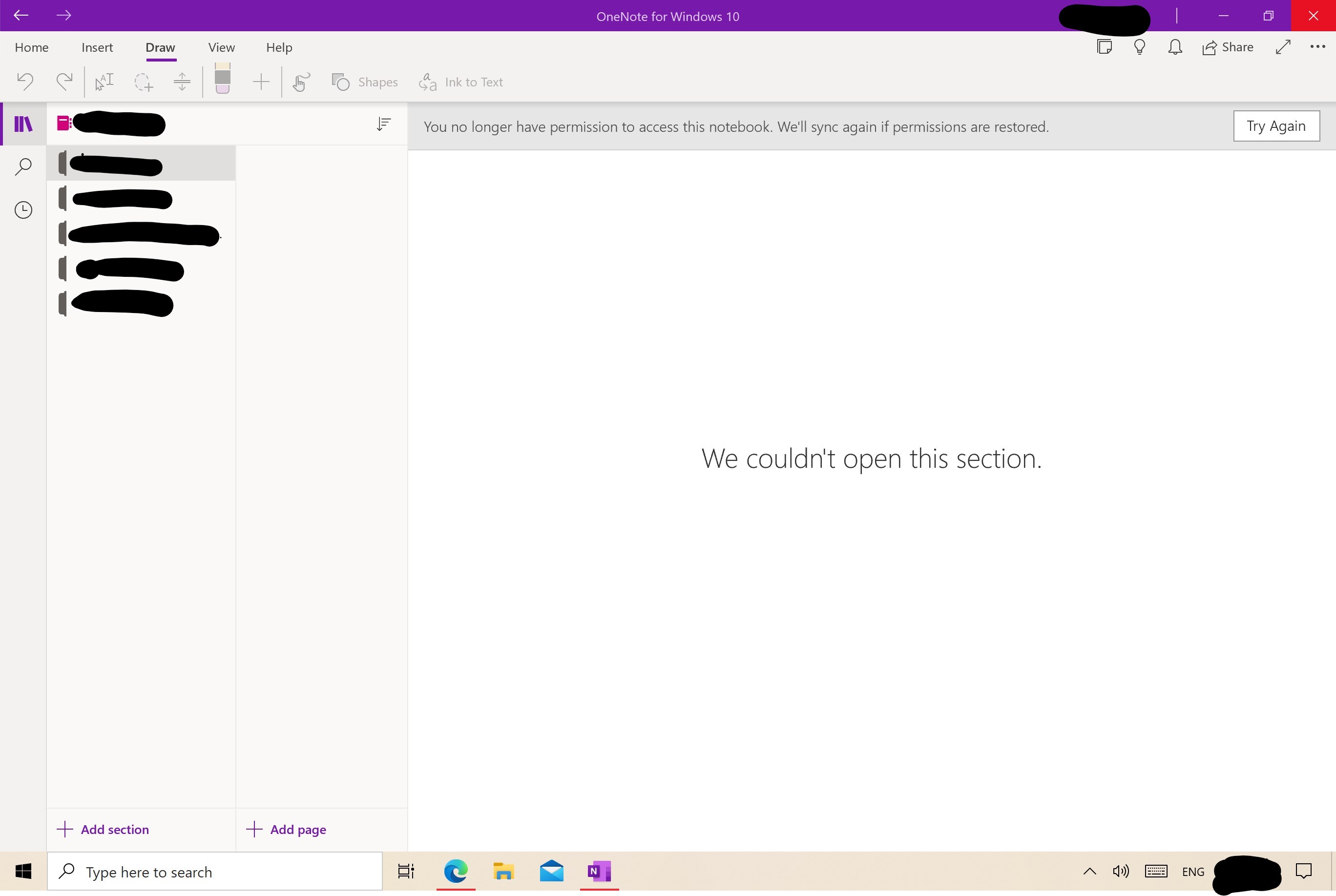Image resolution: width=1336 pixels, height=896 pixels.
Task: Expand the More options ellipsis menu
Action: (1318, 47)
